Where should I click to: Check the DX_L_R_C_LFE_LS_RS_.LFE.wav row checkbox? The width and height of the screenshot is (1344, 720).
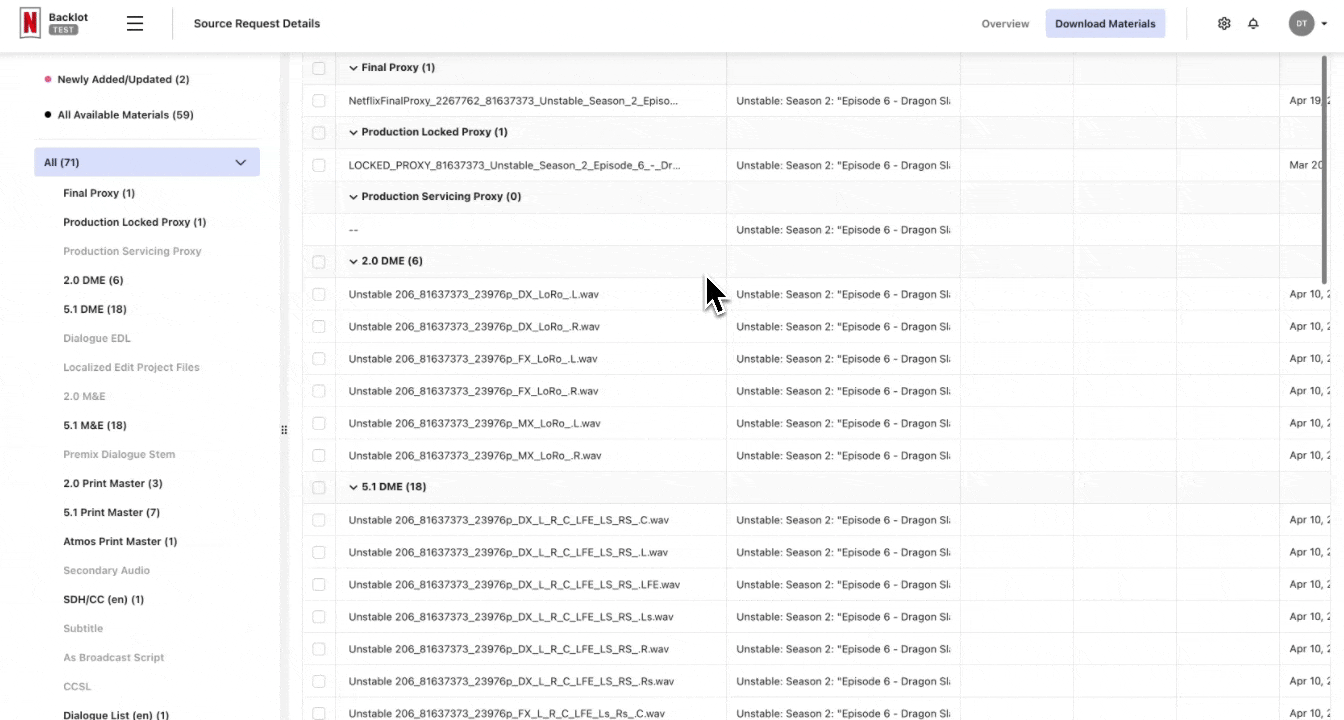tap(319, 584)
